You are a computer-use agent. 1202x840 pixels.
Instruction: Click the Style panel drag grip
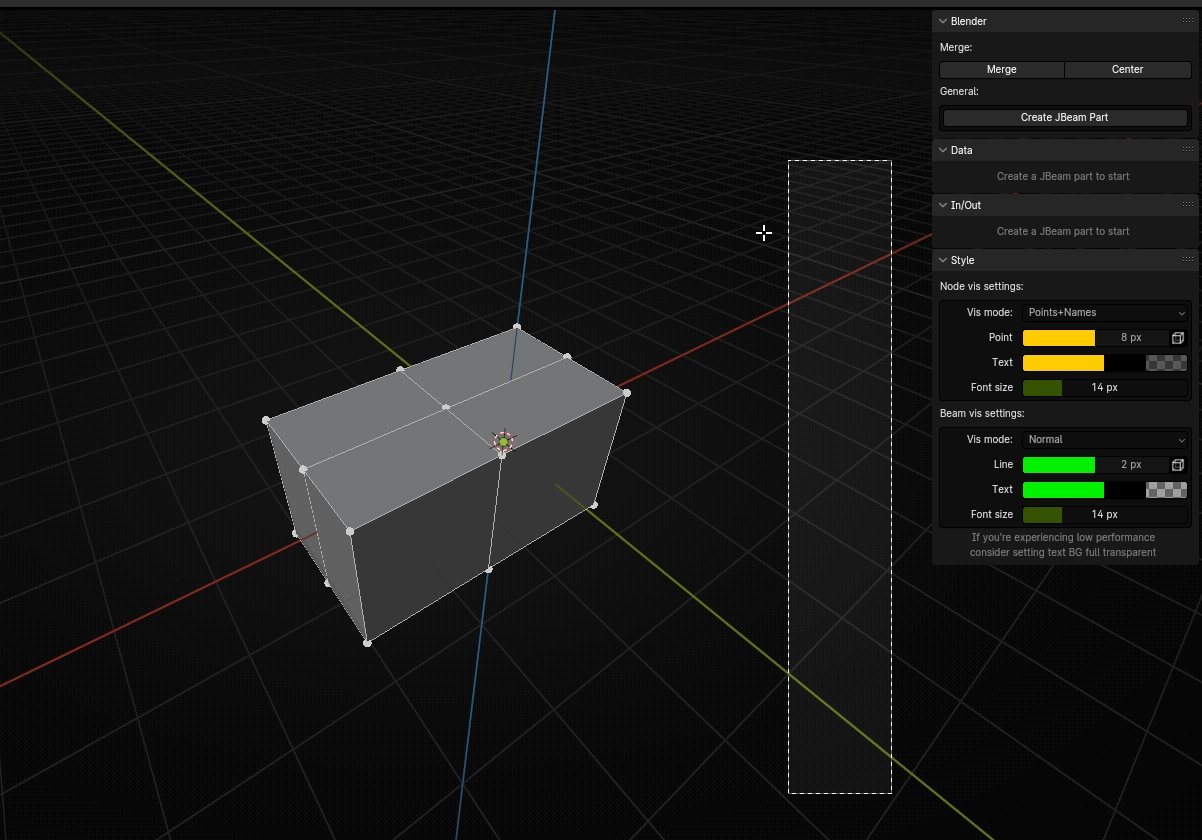(x=1188, y=260)
